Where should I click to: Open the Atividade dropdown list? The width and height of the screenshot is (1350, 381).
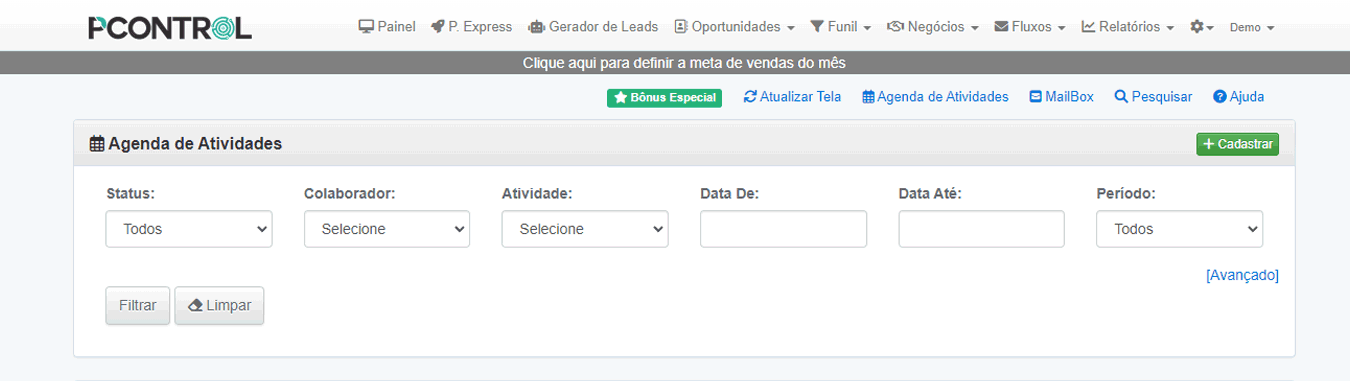click(x=585, y=229)
